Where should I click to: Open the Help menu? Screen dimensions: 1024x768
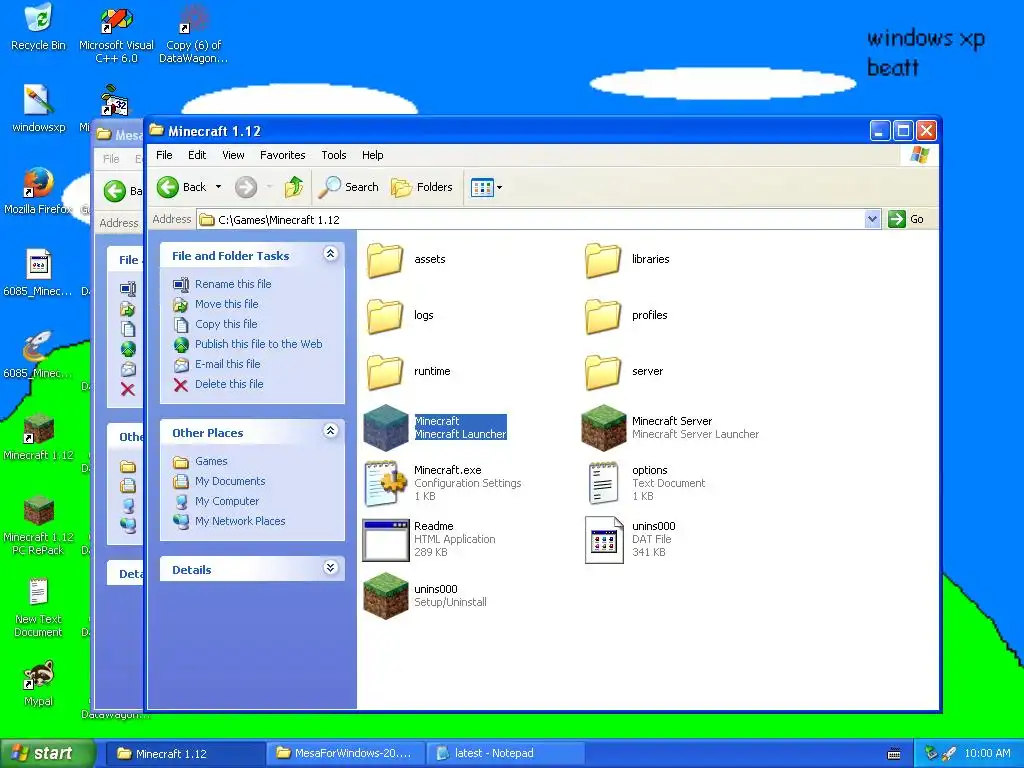point(372,155)
